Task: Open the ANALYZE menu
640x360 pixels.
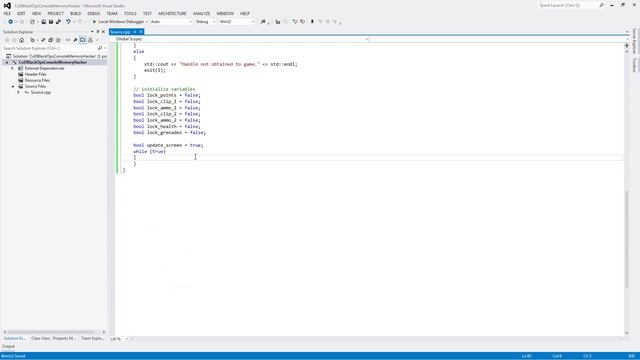Action: pos(201,13)
